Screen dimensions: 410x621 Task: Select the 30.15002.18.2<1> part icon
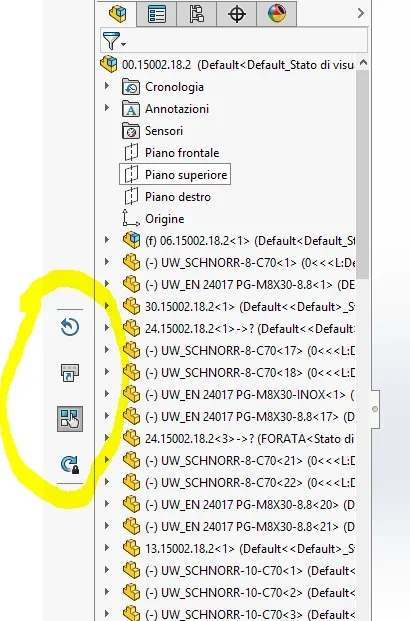pos(131,306)
